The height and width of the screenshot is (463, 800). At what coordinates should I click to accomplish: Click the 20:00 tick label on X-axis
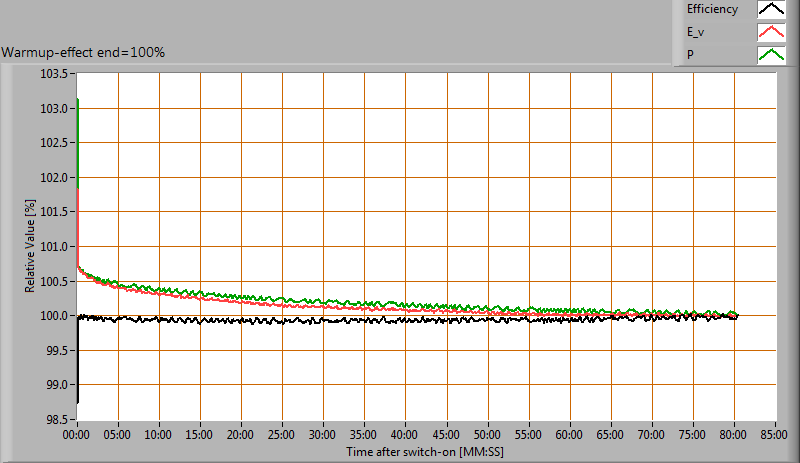point(242,436)
